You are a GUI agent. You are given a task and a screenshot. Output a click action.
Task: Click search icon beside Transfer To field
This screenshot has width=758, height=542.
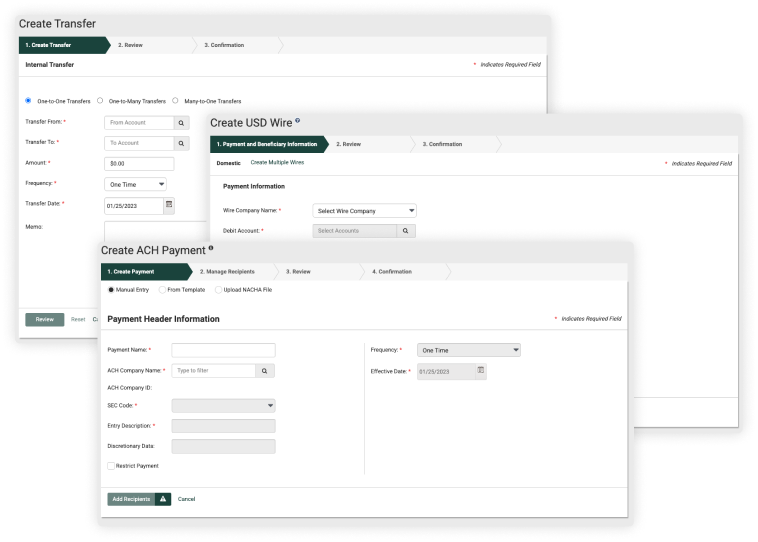click(181, 143)
